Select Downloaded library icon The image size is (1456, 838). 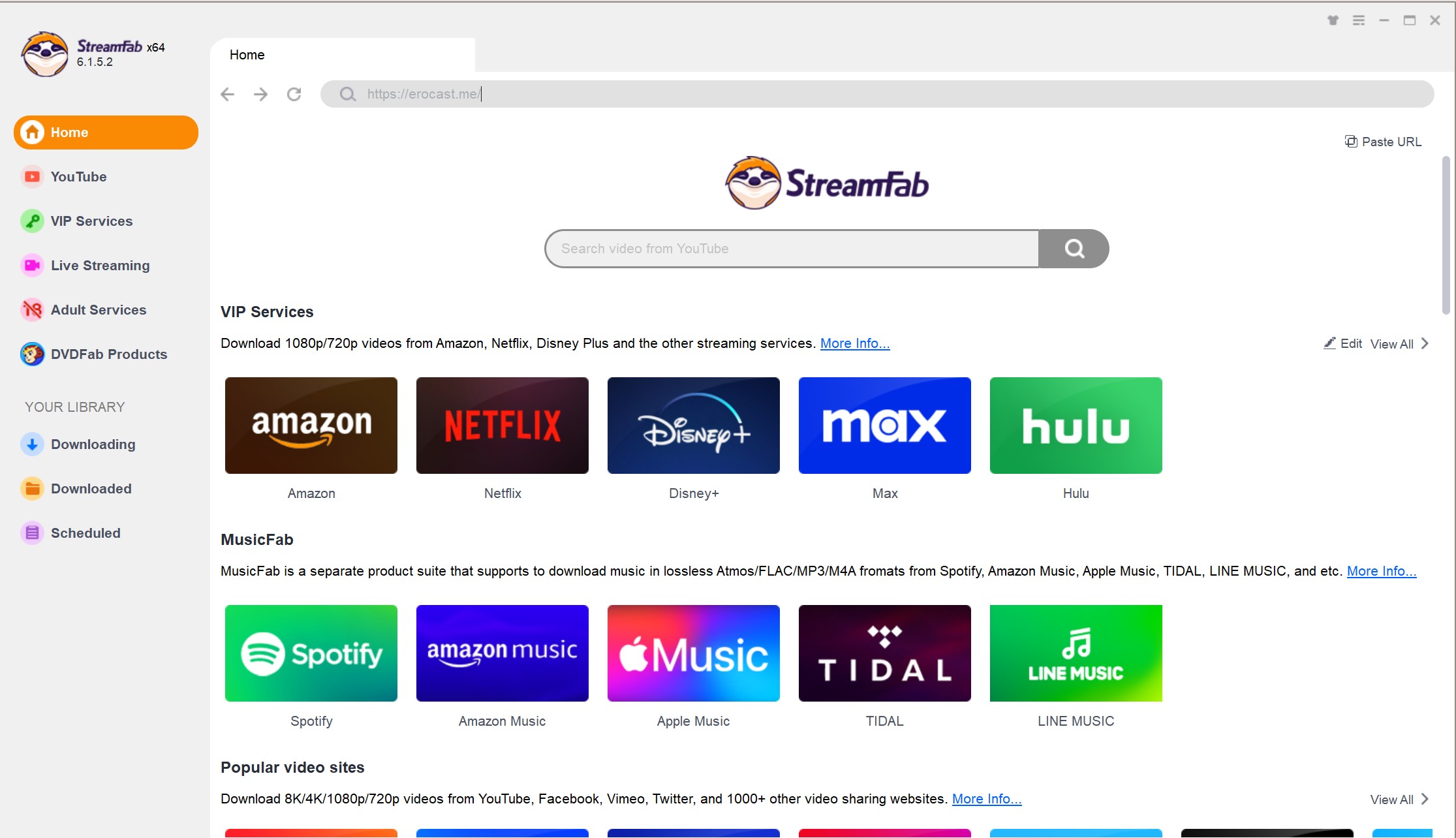click(33, 488)
